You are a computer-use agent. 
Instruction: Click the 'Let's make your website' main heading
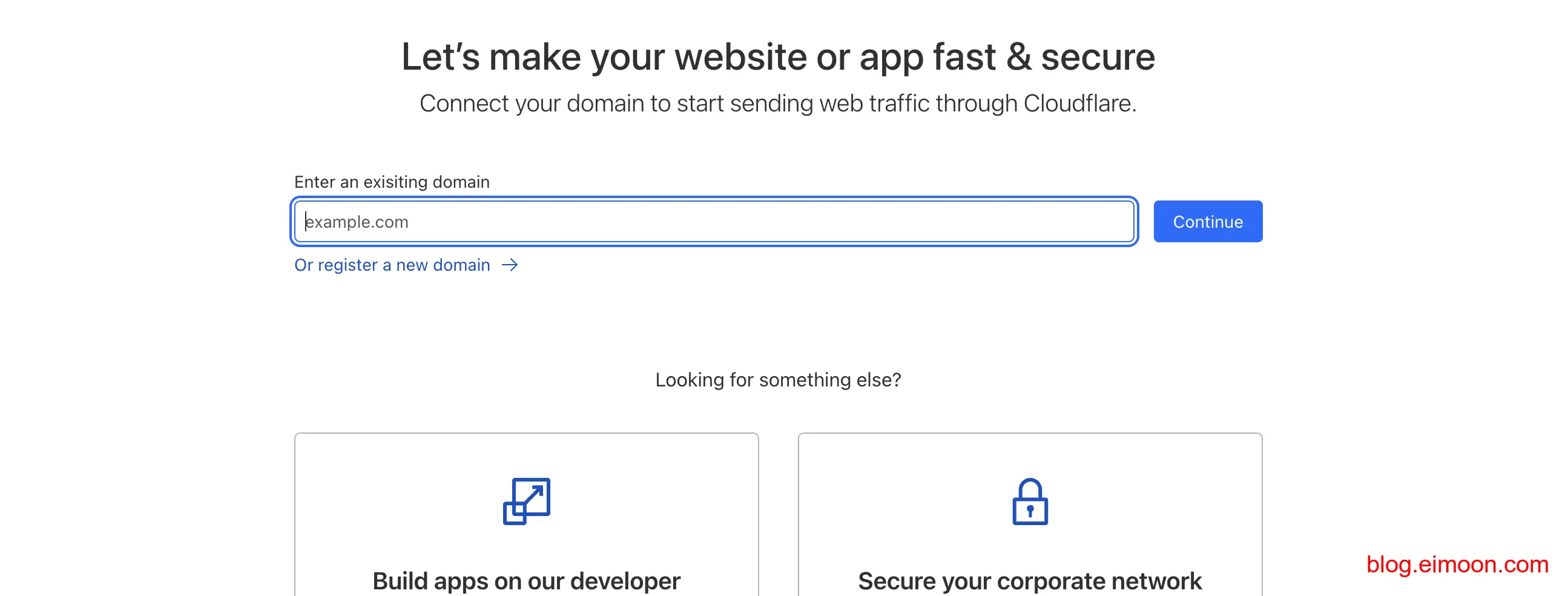click(778, 57)
